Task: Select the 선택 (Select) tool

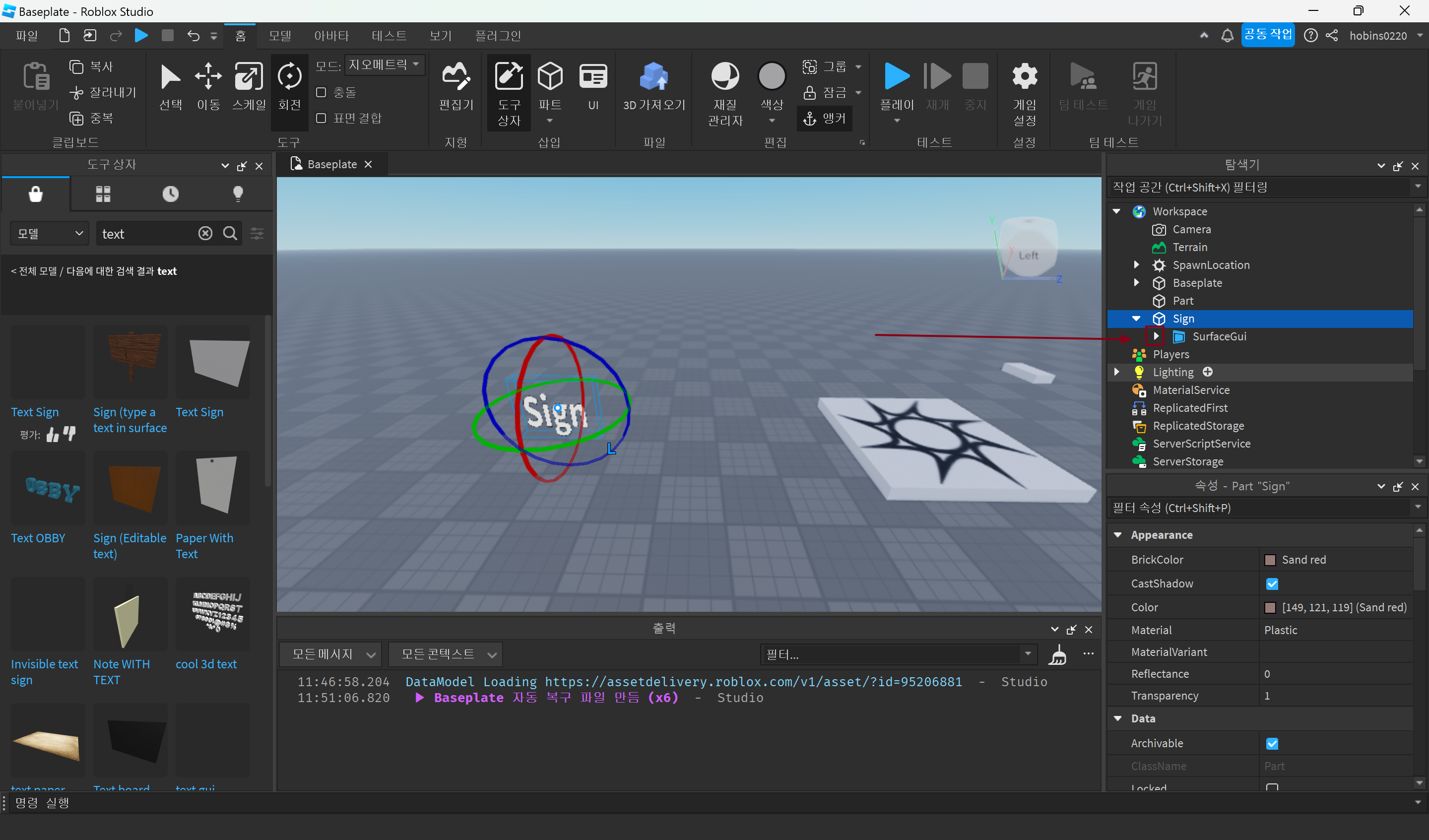Action: 170,87
